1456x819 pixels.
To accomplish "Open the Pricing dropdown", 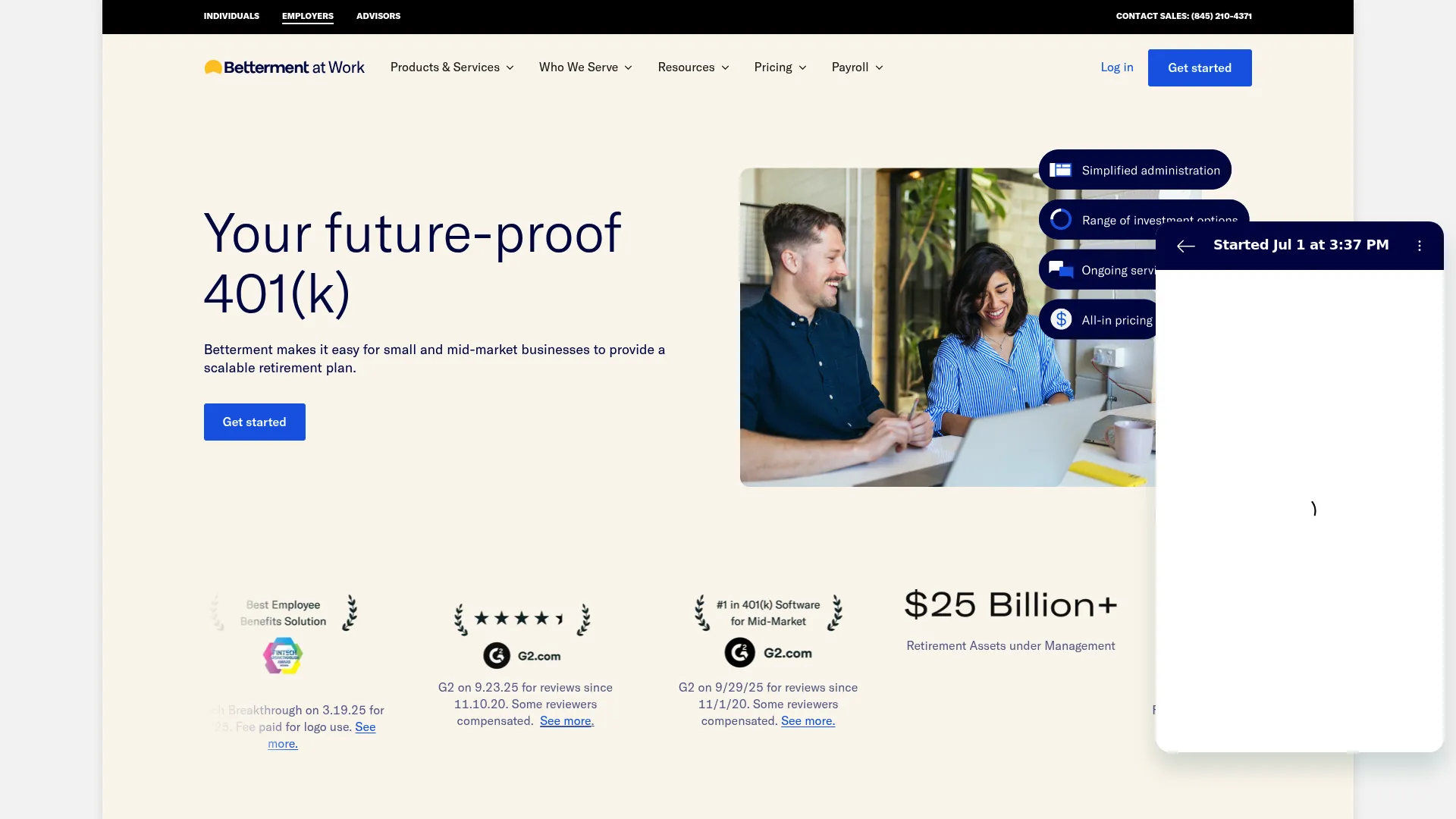I will pyautogui.click(x=780, y=67).
